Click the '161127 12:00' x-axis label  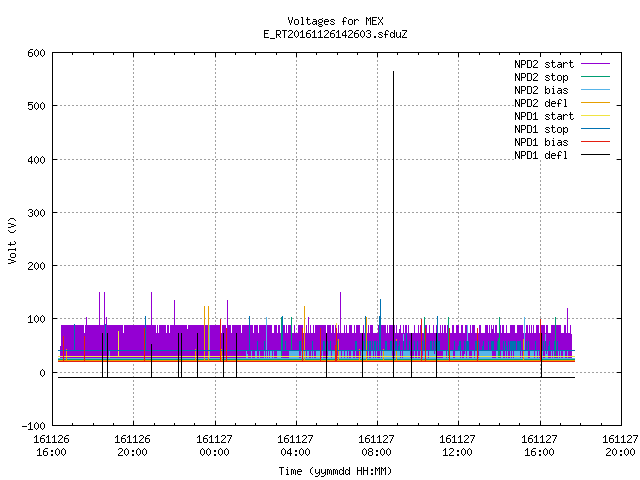pyautogui.click(x=458, y=446)
